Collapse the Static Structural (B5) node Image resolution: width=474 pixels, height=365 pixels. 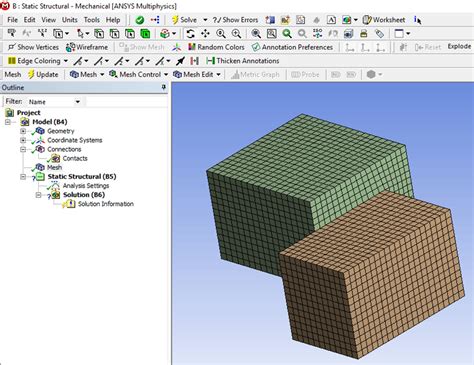click(23, 177)
